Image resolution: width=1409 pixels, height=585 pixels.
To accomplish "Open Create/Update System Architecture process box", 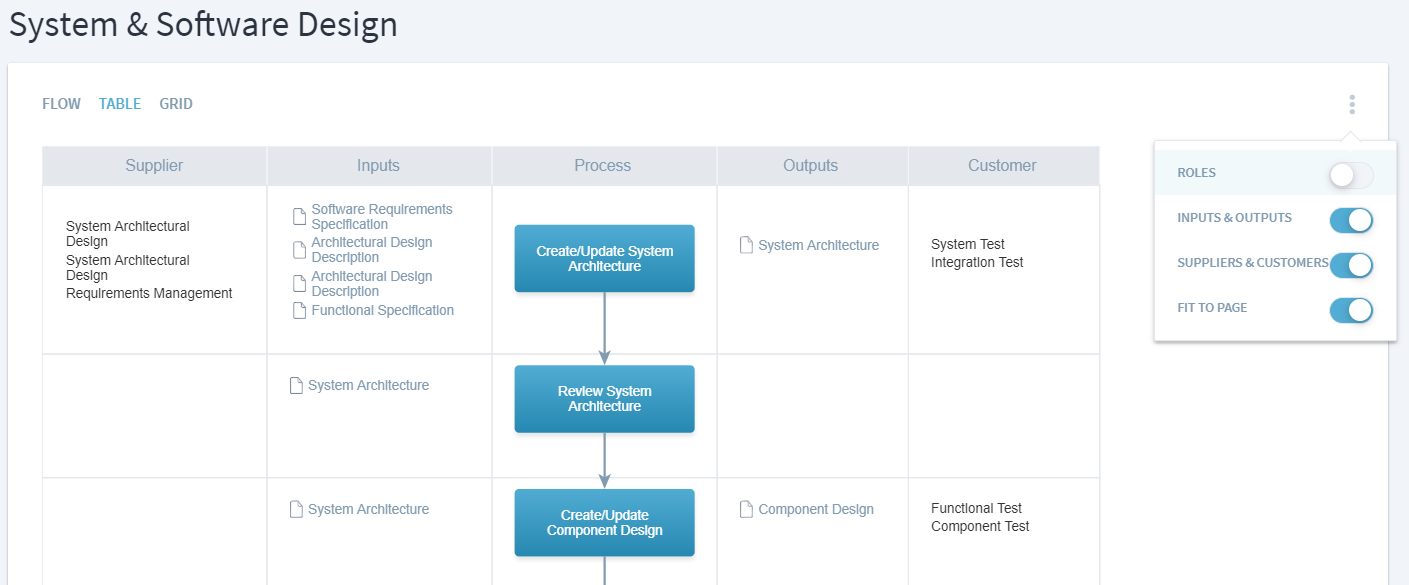I will point(604,259).
